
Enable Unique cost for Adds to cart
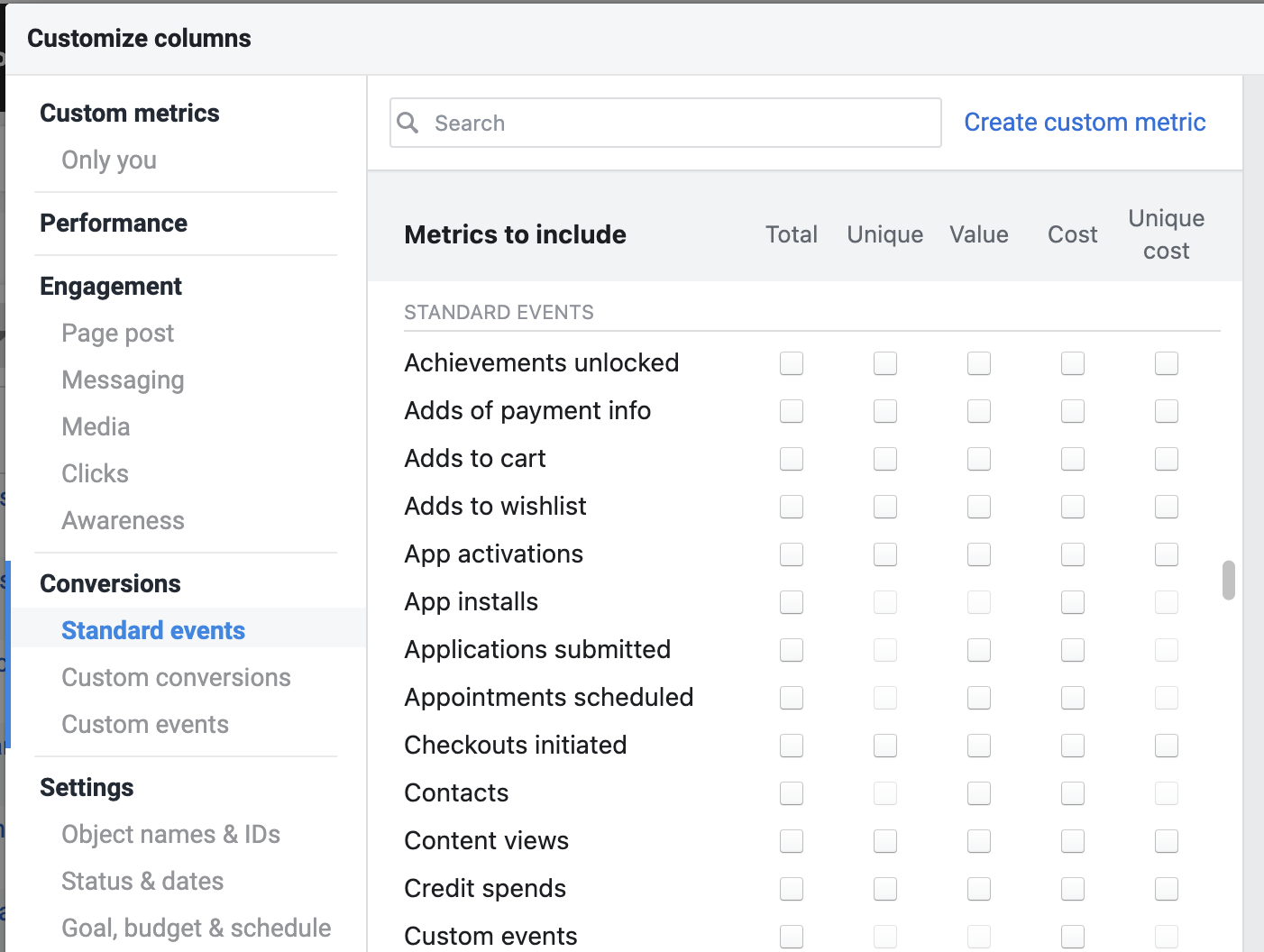pyautogui.click(x=1167, y=459)
